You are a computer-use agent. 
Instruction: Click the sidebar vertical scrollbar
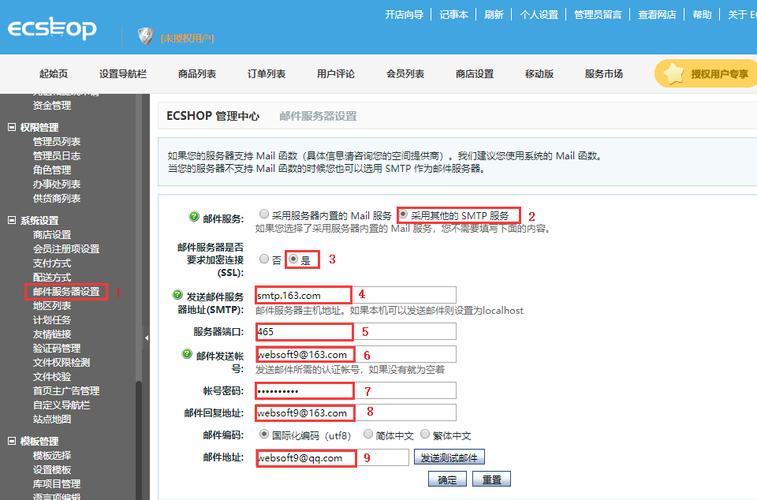pos(139,439)
